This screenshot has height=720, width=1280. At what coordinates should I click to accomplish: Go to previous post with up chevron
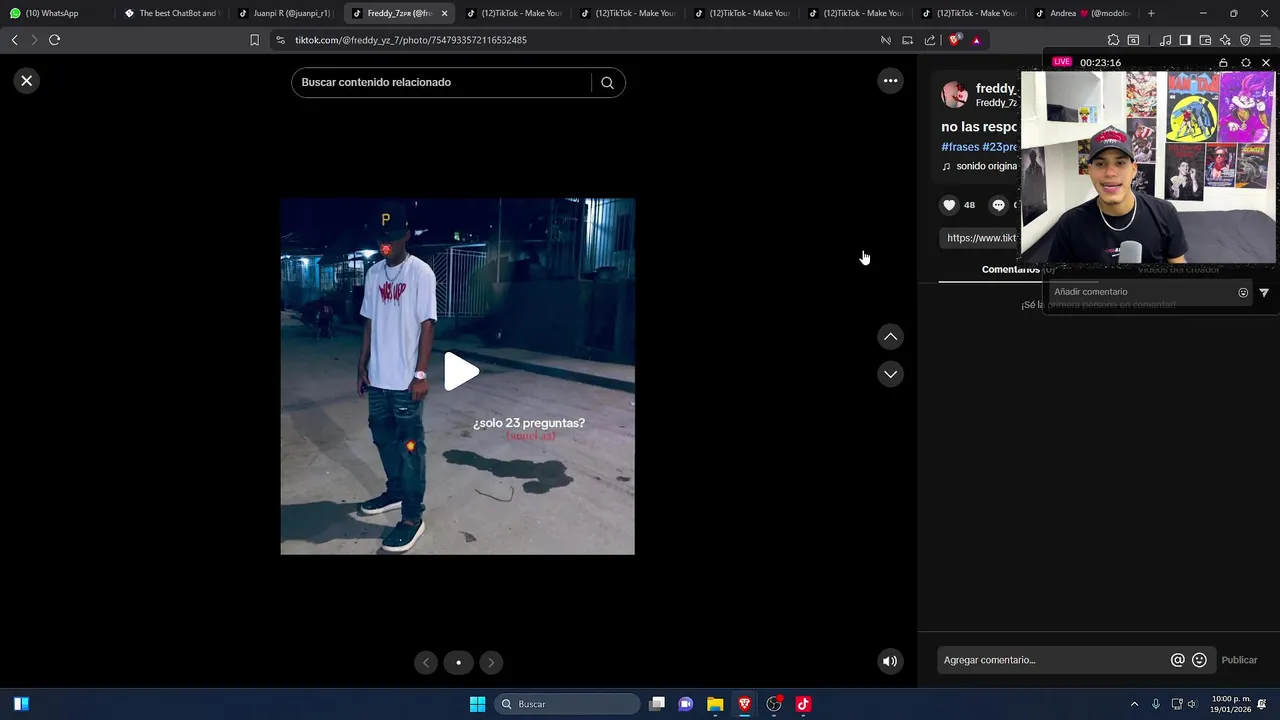pos(890,337)
